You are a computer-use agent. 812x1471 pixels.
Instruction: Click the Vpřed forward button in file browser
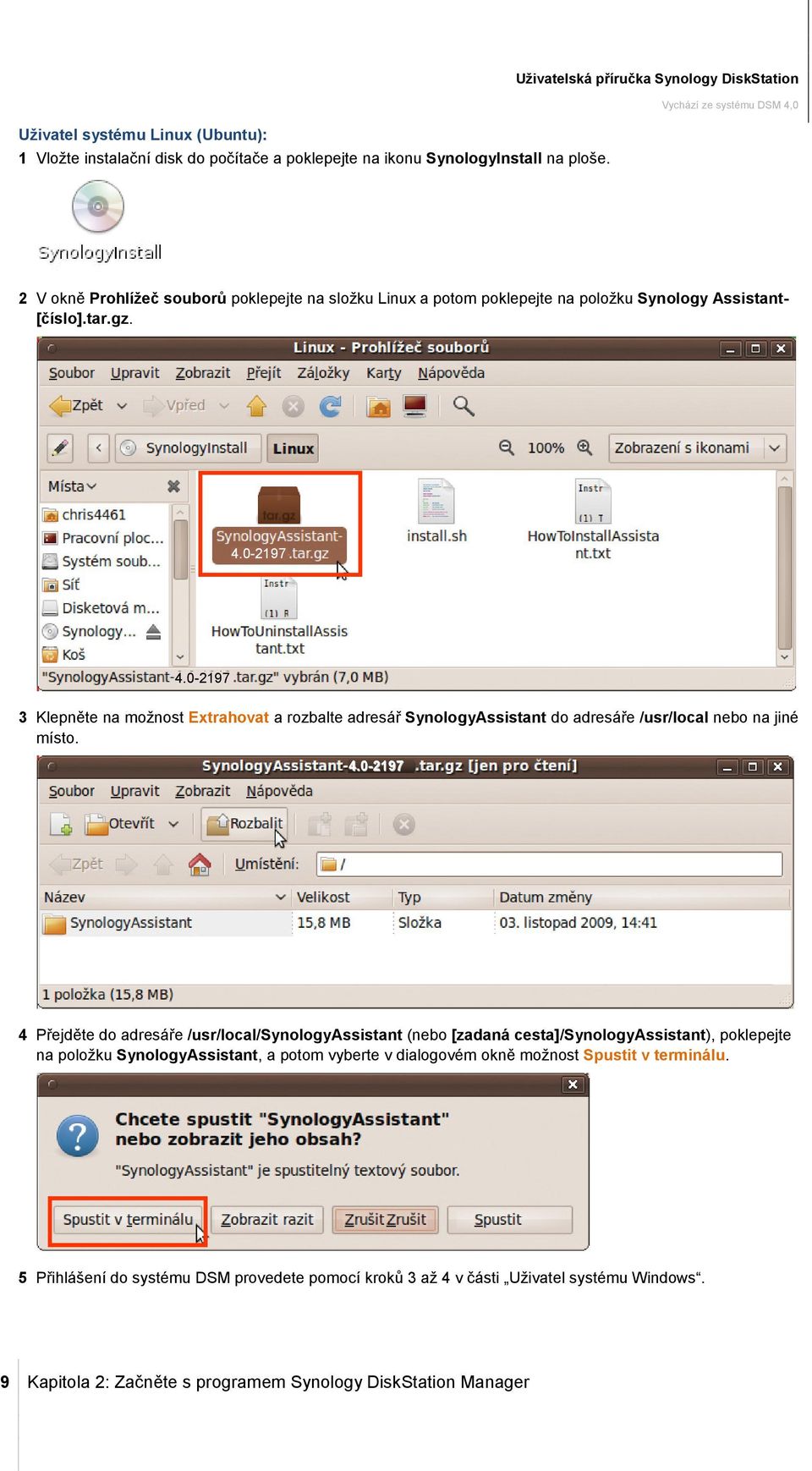(174, 405)
